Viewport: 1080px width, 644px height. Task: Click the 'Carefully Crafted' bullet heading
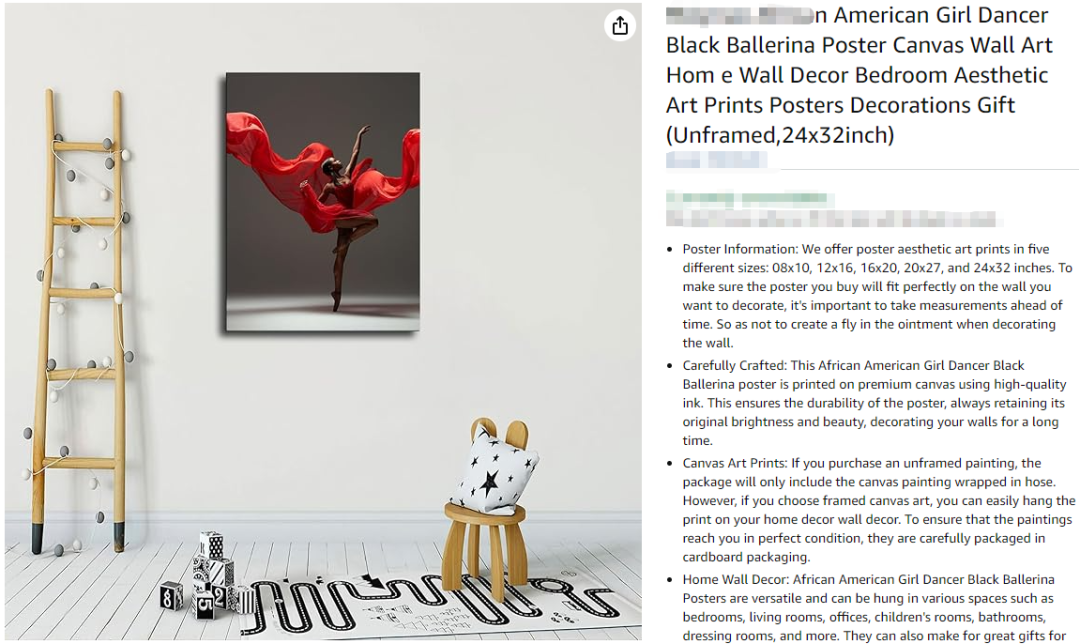734,365
